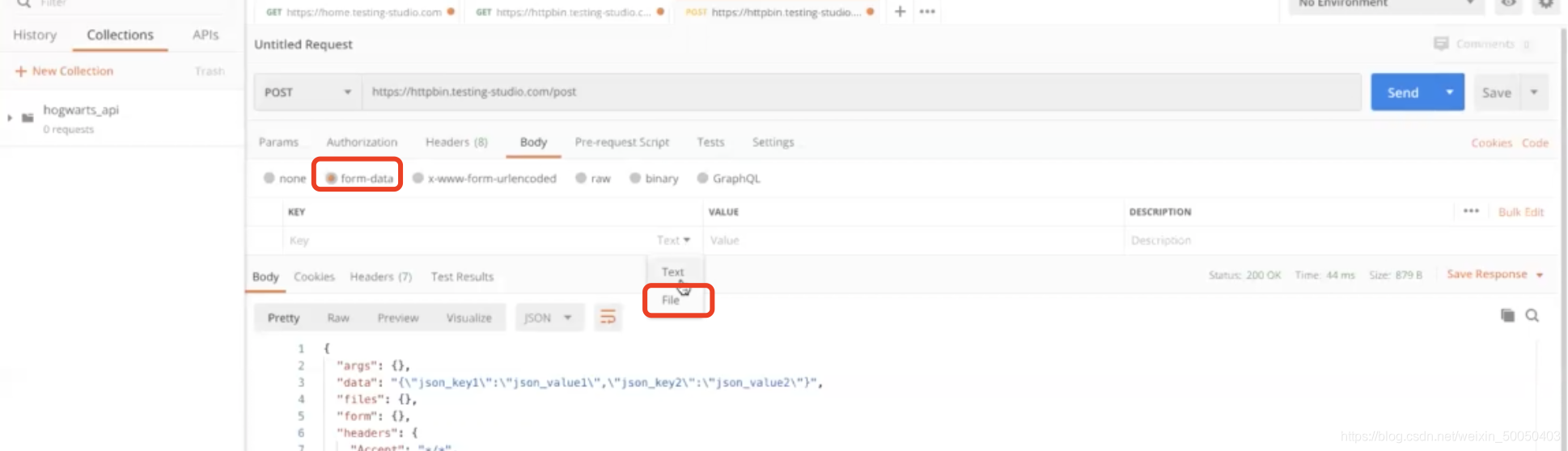Click the Save button
This screenshot has width=1568, height=451.
tap(1497, 92)
